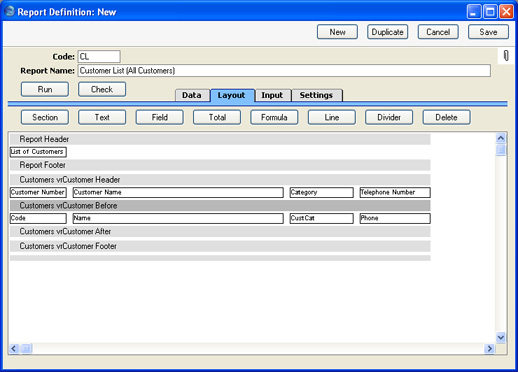Select the Customer Number label box

click(38, 192)
